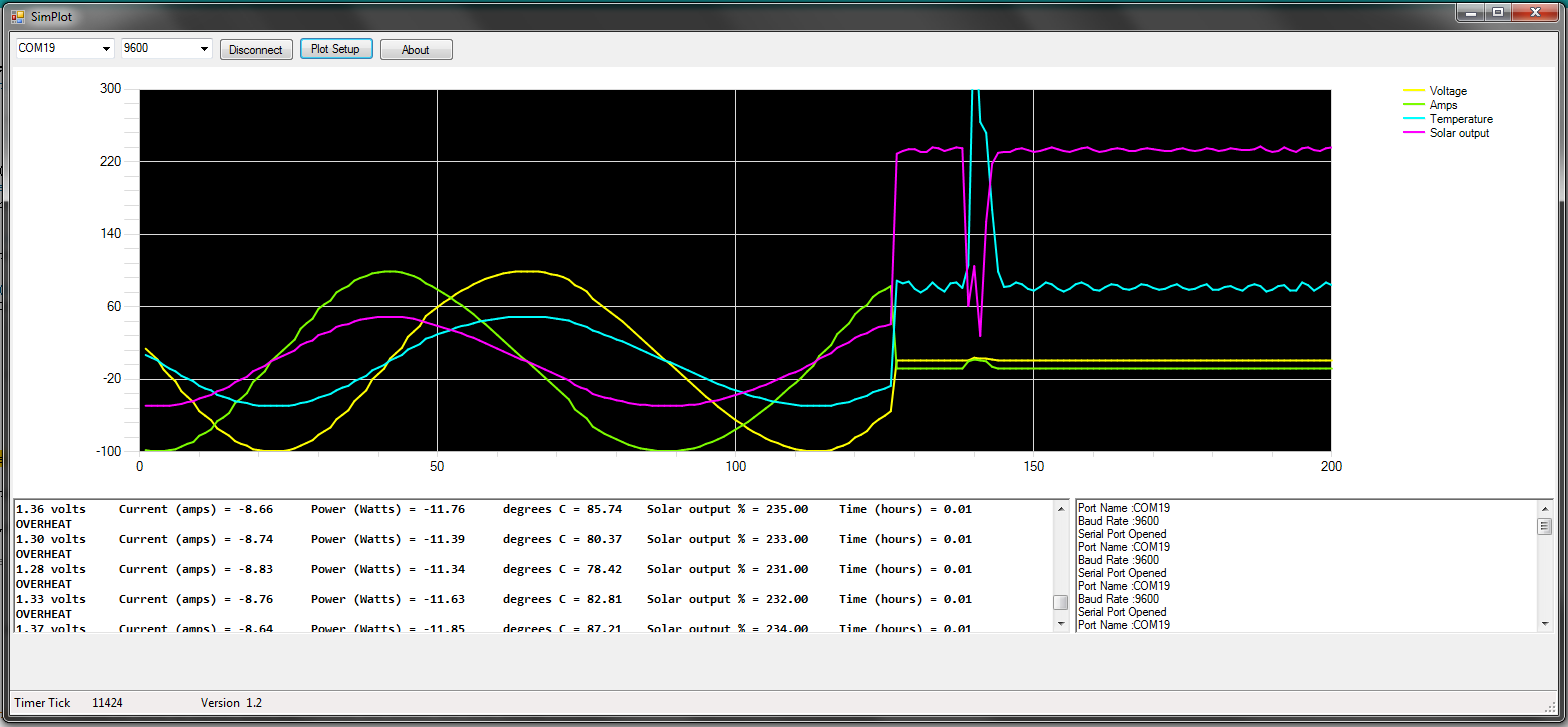Image resolution: width=1568 pixels, height=727 pixels.
Task: Click the 'Timer Tick' status label
Action: [42, 703]
